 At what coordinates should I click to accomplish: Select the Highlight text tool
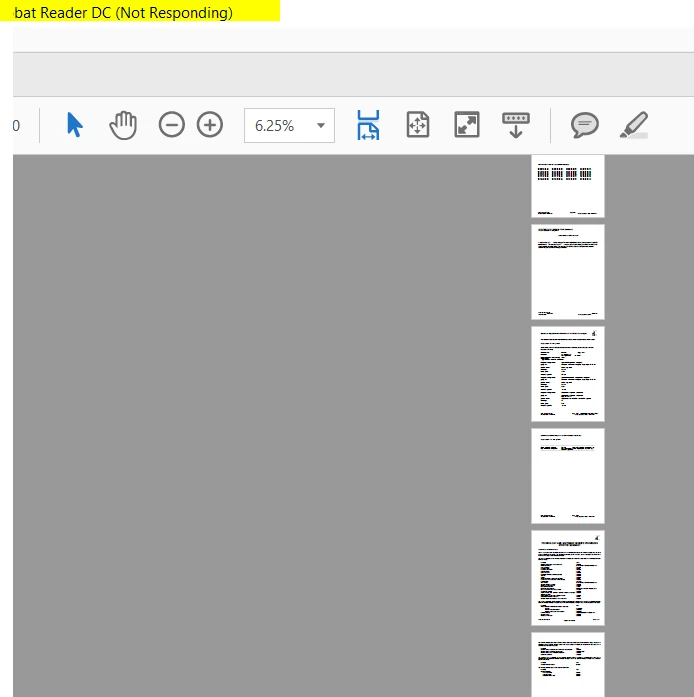click(x=634, y=125)
